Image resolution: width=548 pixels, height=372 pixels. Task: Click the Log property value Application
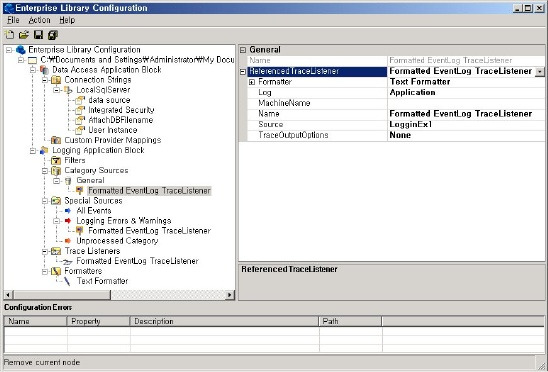412,93
